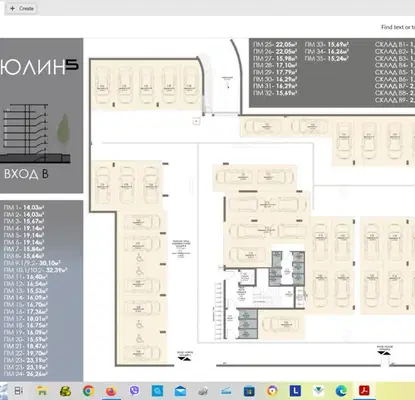Open Task View from the taskbar
Image resolution: width=415 pixels, height=400 pixels.
pos(19,391)
